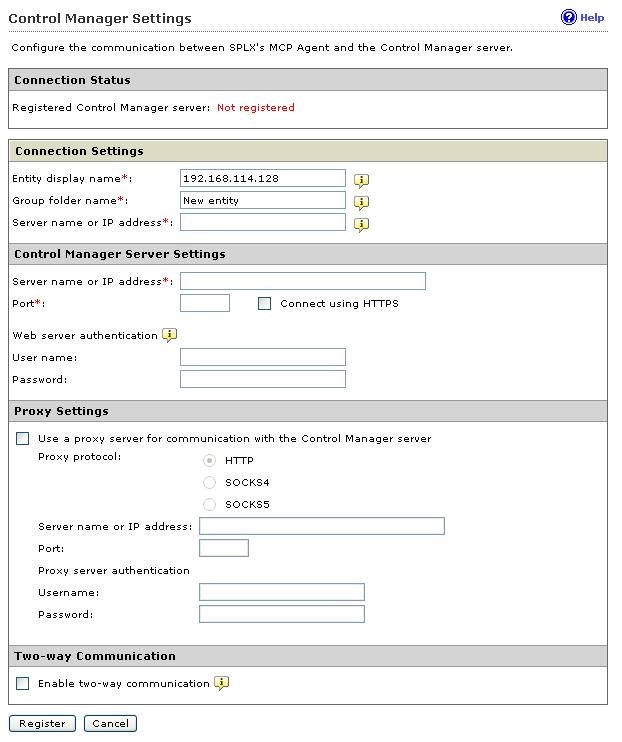The image size is (622, 742).
Task: Choose SOCKS5 proxy protocol
Action: (x=209, y=505)
